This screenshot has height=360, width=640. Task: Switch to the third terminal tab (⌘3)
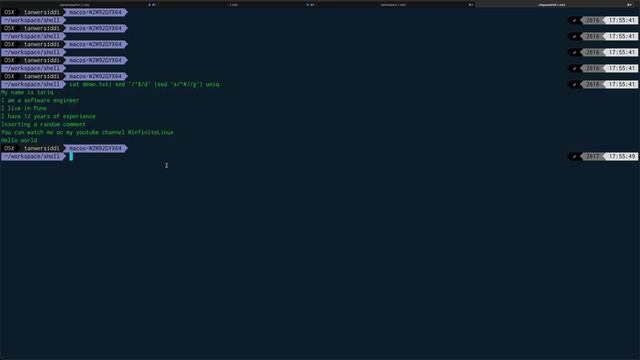(397, 4)
